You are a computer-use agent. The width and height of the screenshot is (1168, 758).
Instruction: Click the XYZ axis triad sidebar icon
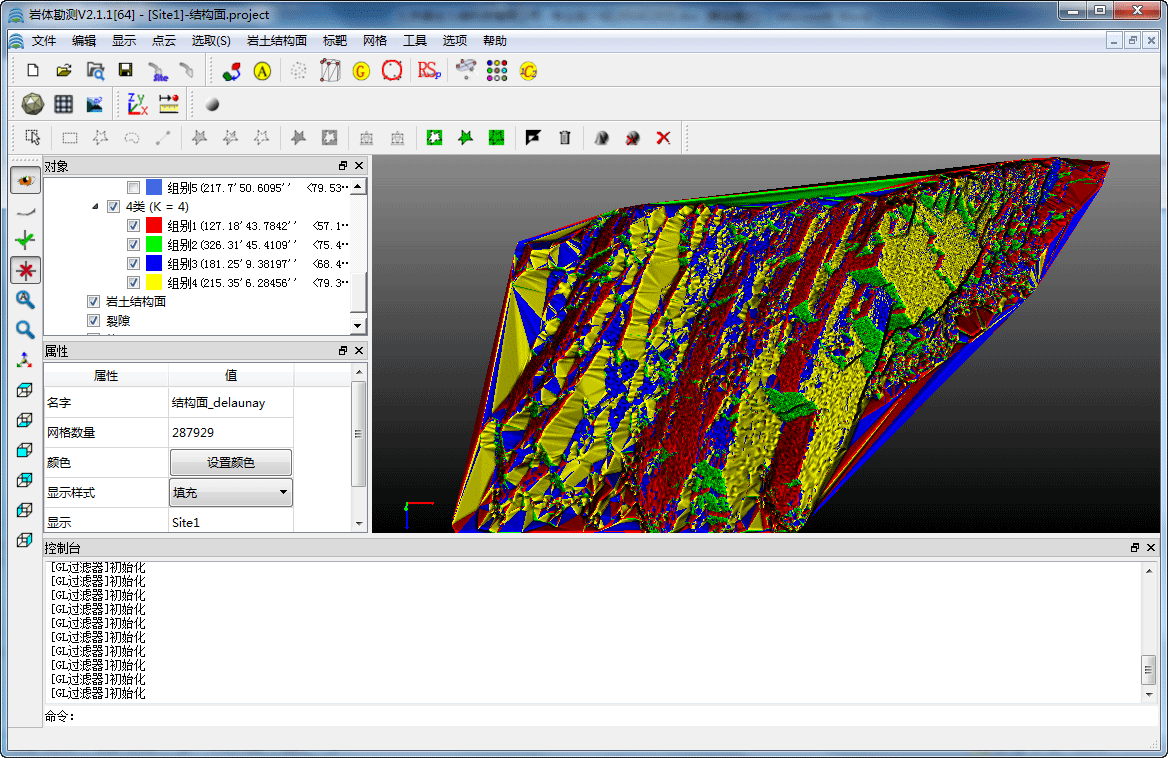pos(25,360)
